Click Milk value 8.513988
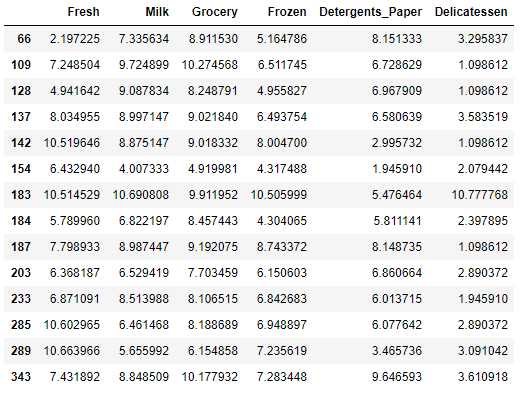This screenshot has height=396, width=521. point(144,299)
